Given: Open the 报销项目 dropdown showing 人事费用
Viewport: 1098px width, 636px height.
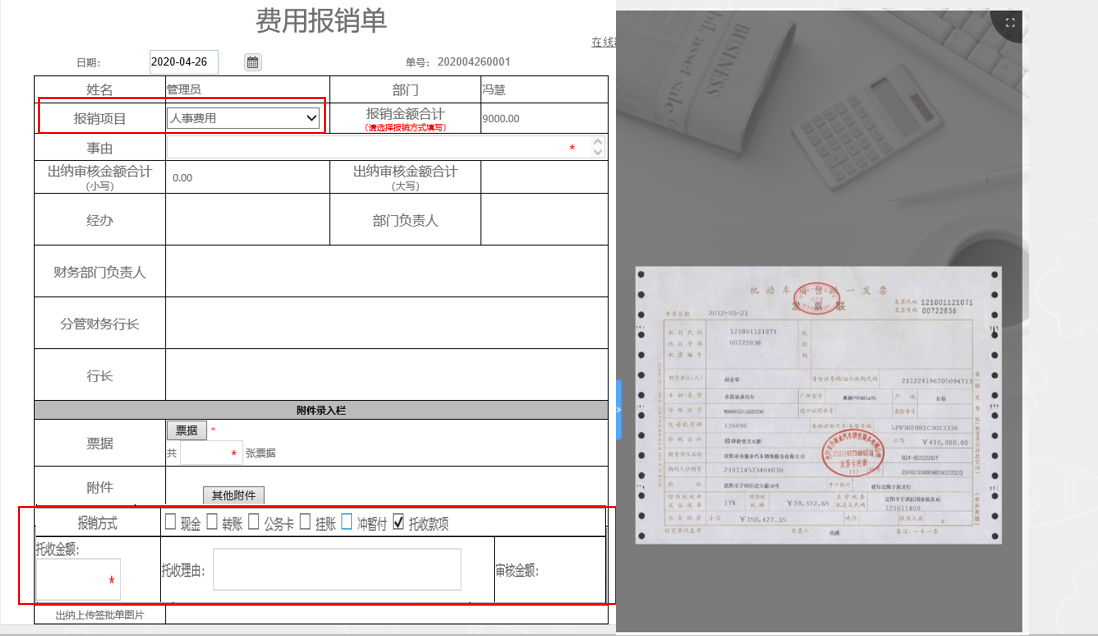Looking at the screenshot, I should pyautogui.click(x=243, y=118).
